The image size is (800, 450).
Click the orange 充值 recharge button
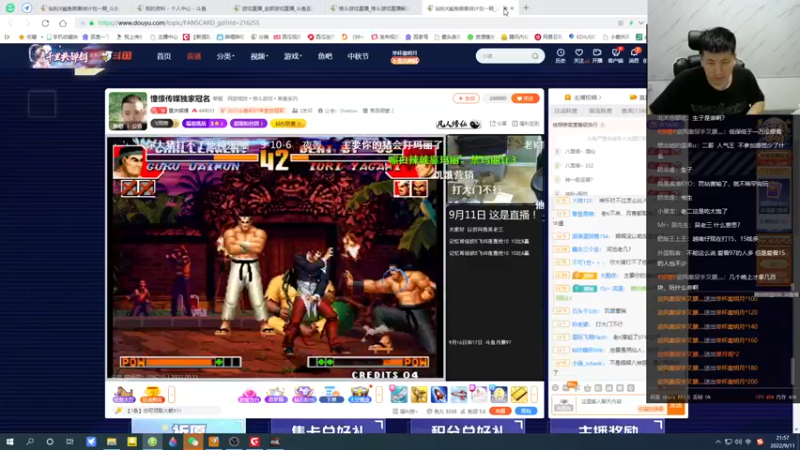pyautogui.click(x=500, y=411)
